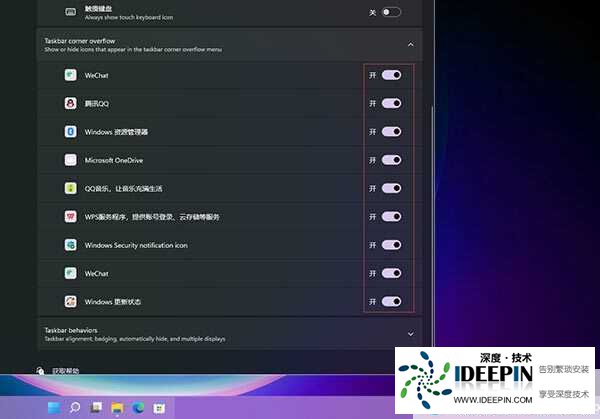The width and height of the screenshot is (600, 419).
Task: Click the 'Taskbar behaviors' heading text
Action: pyautogui.click(x=71, y=330)
